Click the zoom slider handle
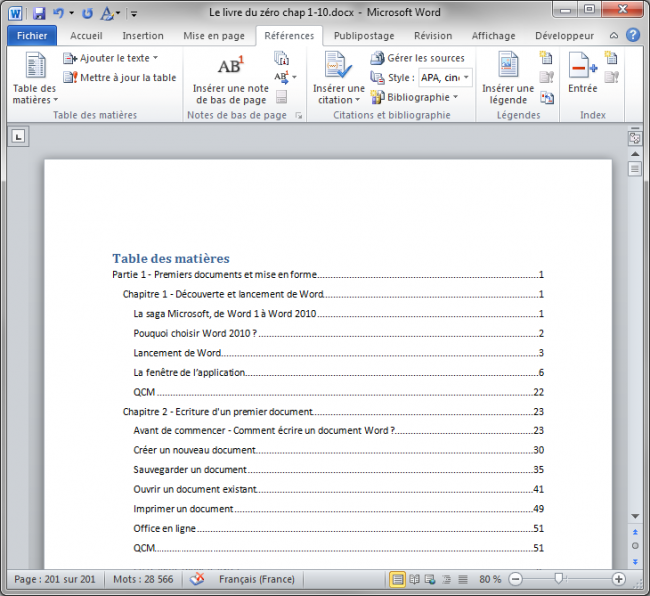The height and width of the screenshot is (596, 650). click(559, 579)
